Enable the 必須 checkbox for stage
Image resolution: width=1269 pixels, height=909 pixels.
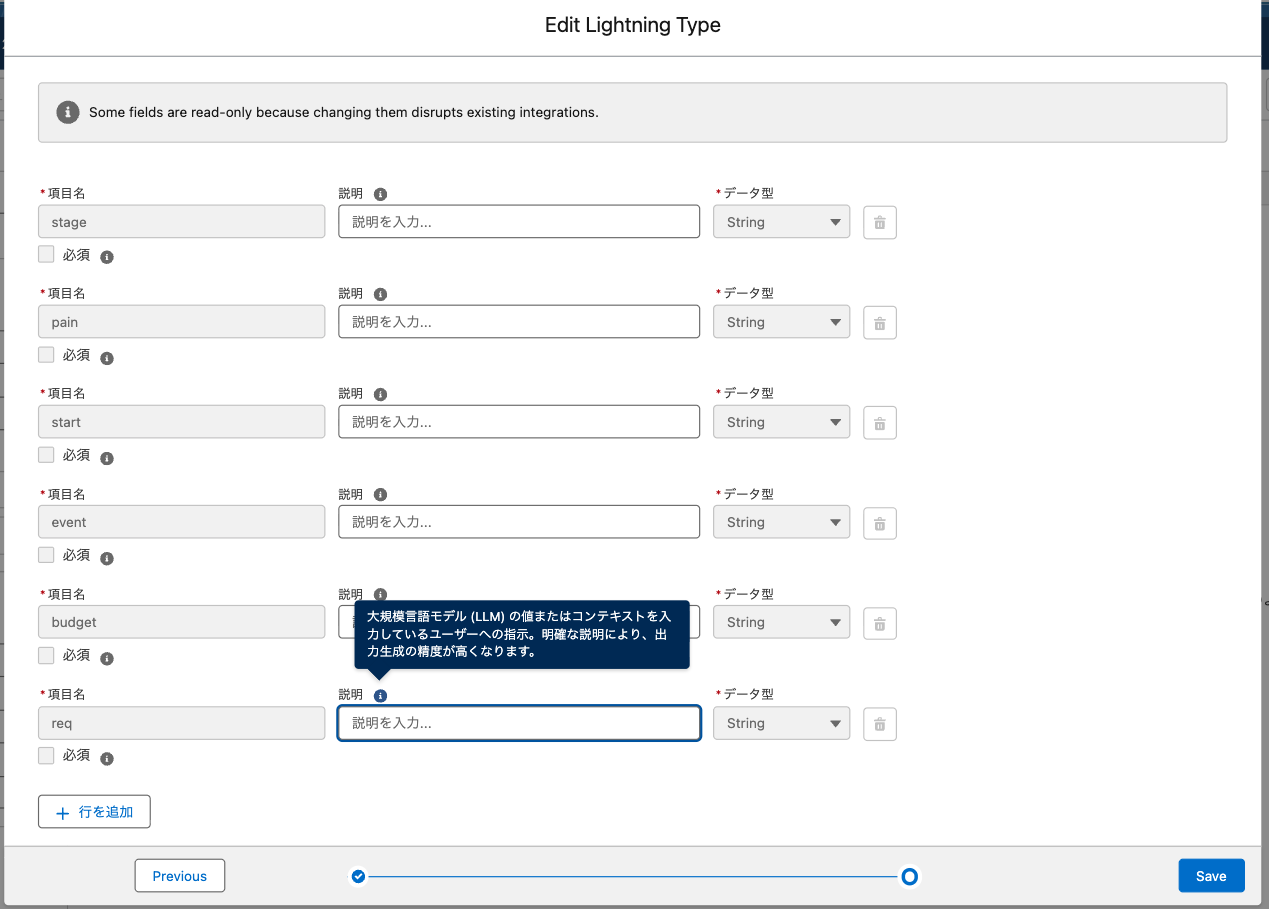tap(46, 255)
